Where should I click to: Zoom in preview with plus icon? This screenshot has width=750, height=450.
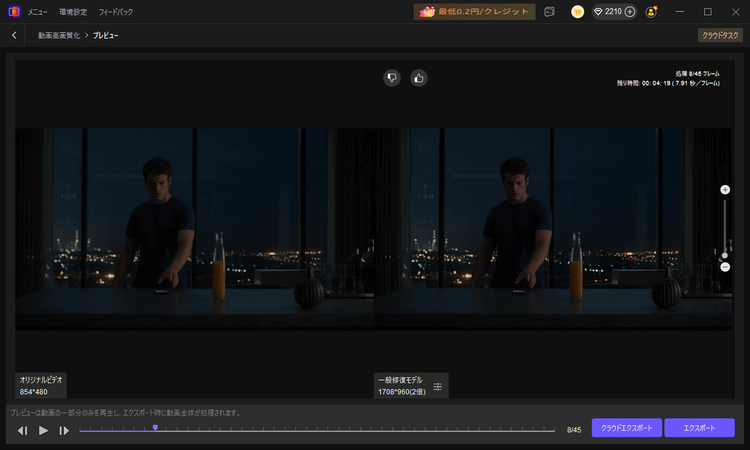pos(725,190)
